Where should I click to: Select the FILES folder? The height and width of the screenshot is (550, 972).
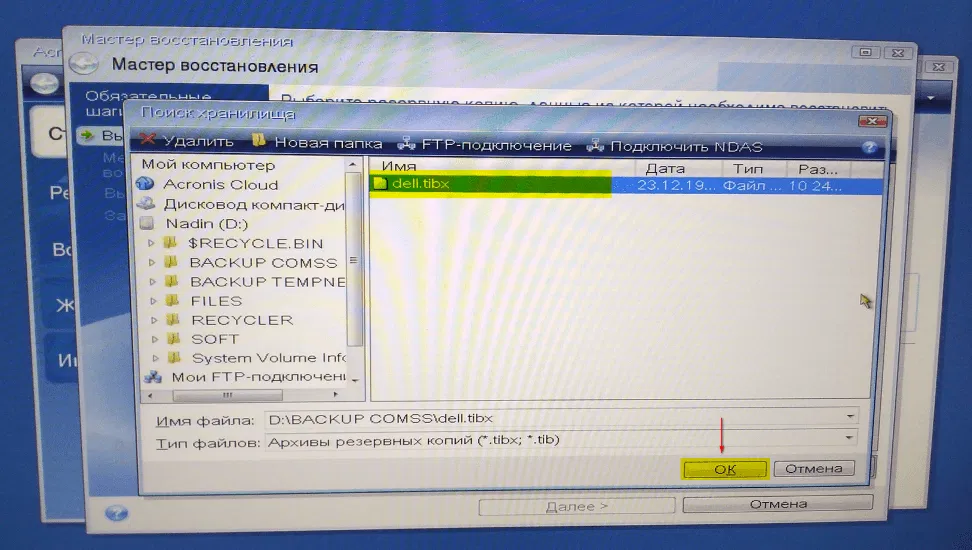tap(216, 301)
